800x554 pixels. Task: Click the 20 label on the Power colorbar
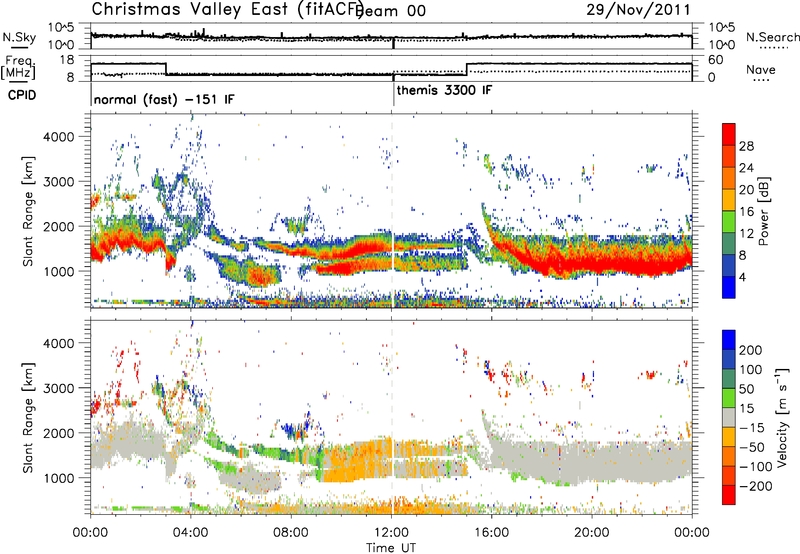pos(746,190)
